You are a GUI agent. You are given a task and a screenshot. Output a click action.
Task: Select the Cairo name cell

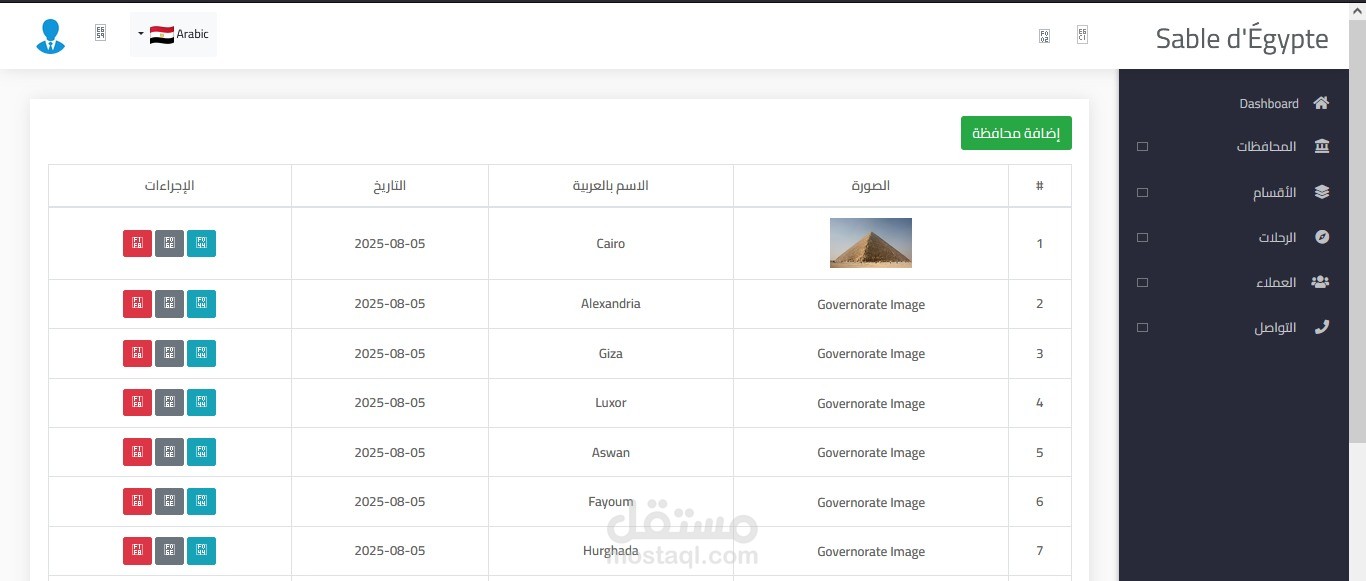coord(611,243)
